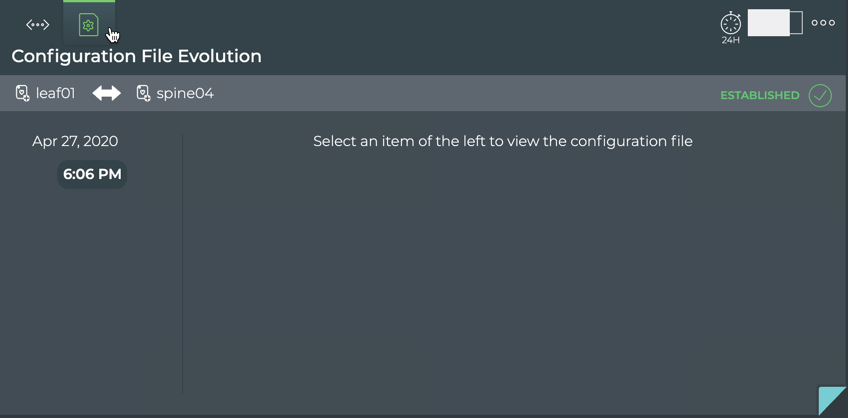Click the leaf01 device icon
The width and height of the screenshot is (848, 418).
22,94
